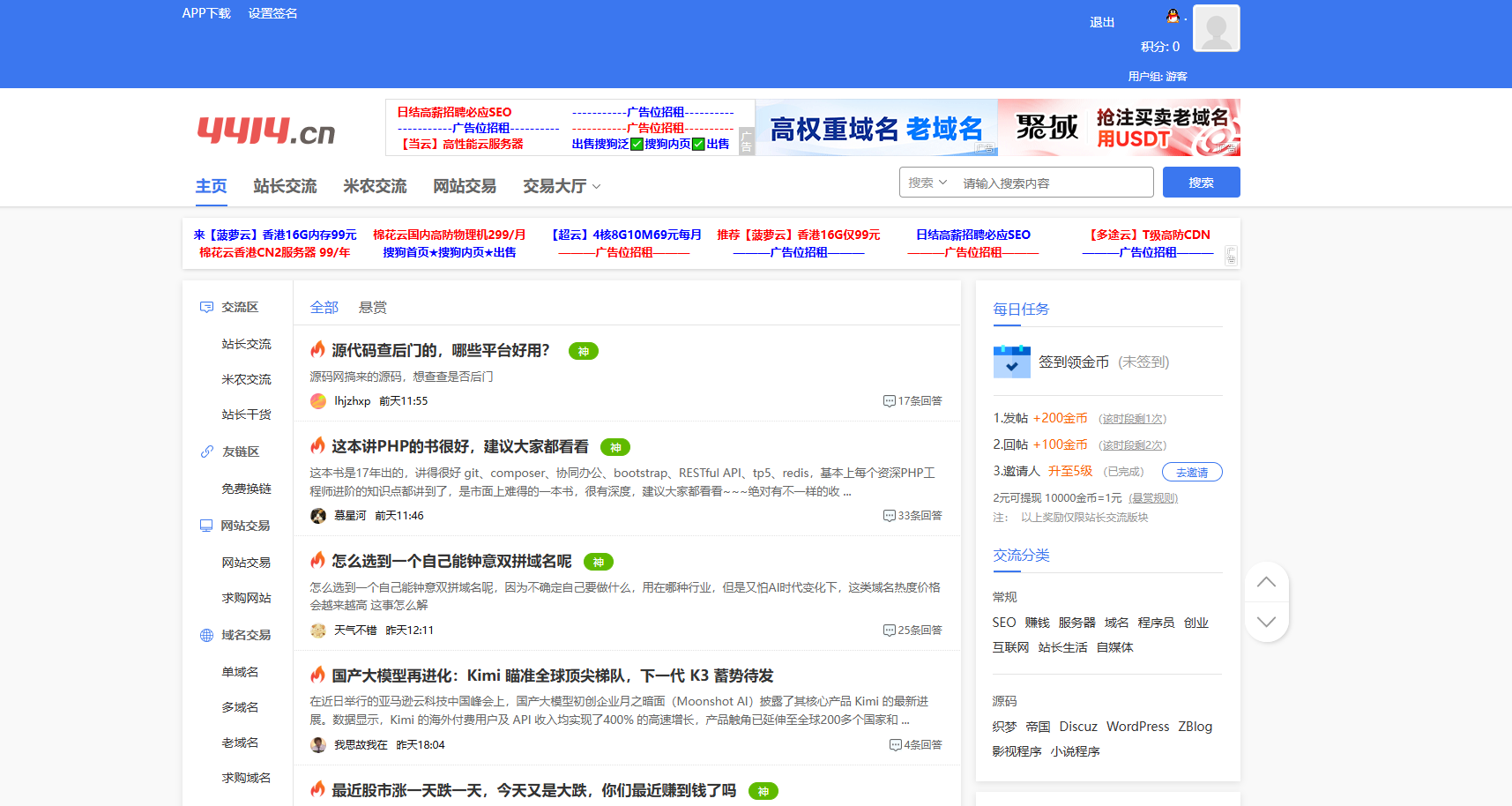
Task: Click flame icon beside 怎么选到一个自己能钟意双拼域名呢
Action: [x=318, y=561]
